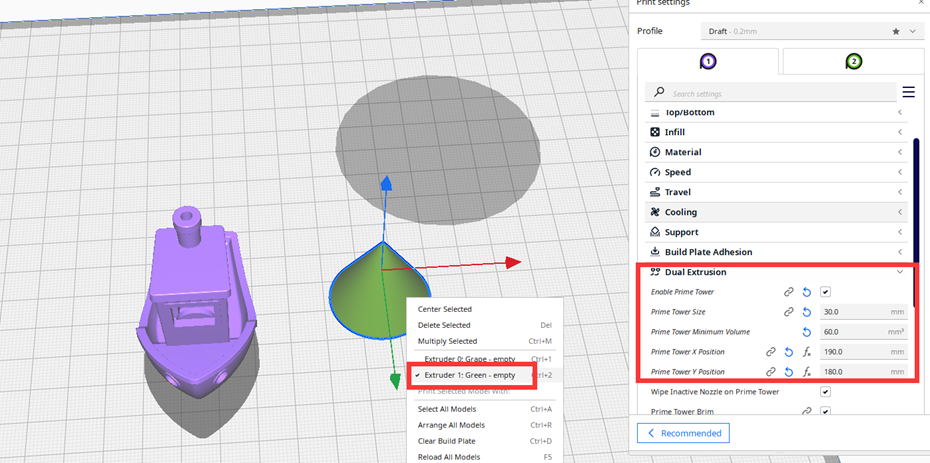Select the green cone model
930x463 pixels.
pyautogui.click(x=380, y=288)
